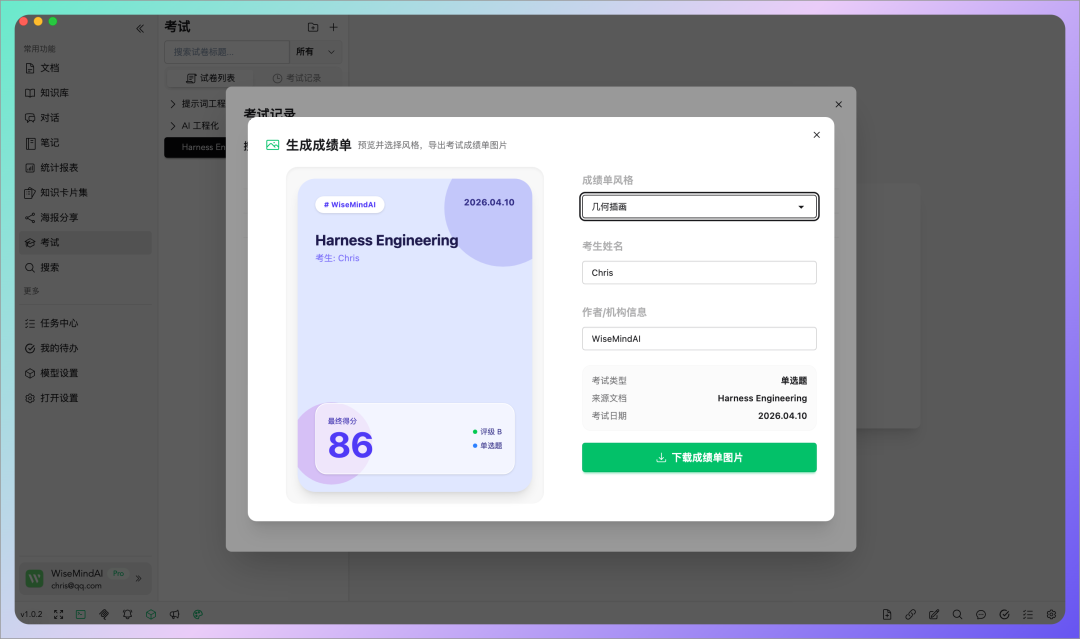
Task: Click the task list icon at bottom right
Action: click(1028, 614)
